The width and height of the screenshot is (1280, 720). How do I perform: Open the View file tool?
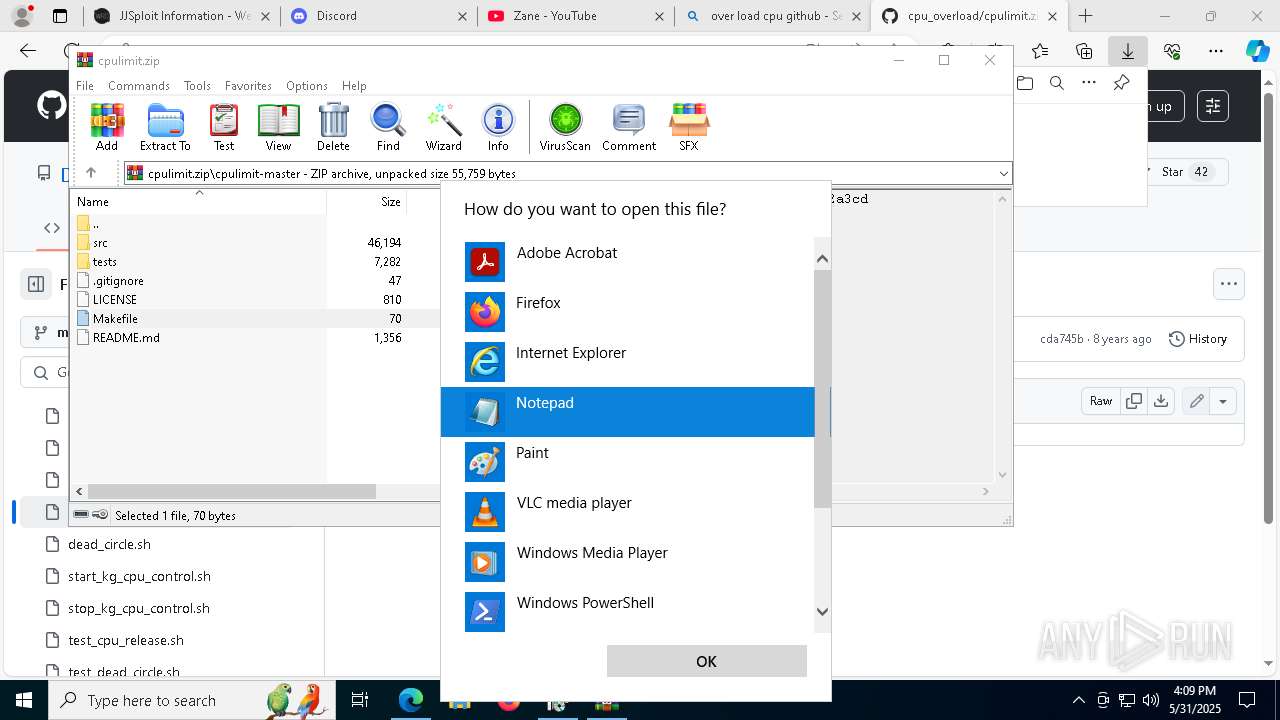pyautogui.click(x=278, y=127)
